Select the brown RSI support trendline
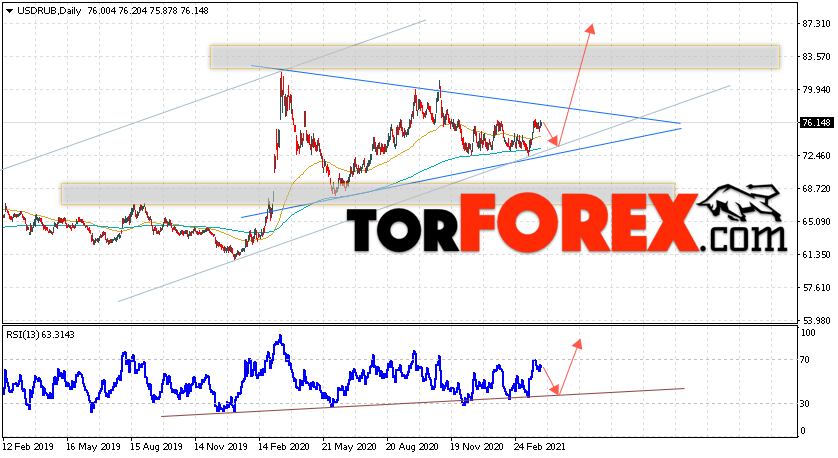 (422, 402)
